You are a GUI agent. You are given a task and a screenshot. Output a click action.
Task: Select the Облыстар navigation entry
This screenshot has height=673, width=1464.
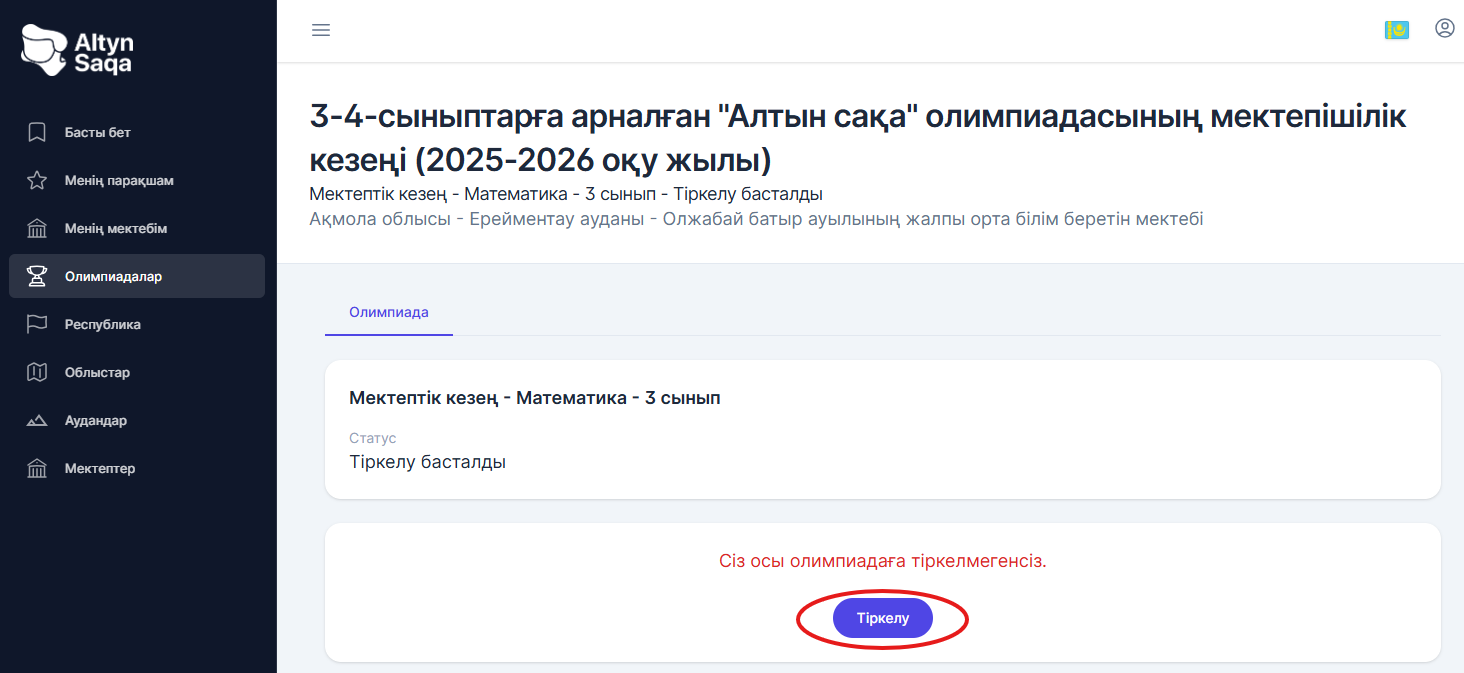point(96,372)
